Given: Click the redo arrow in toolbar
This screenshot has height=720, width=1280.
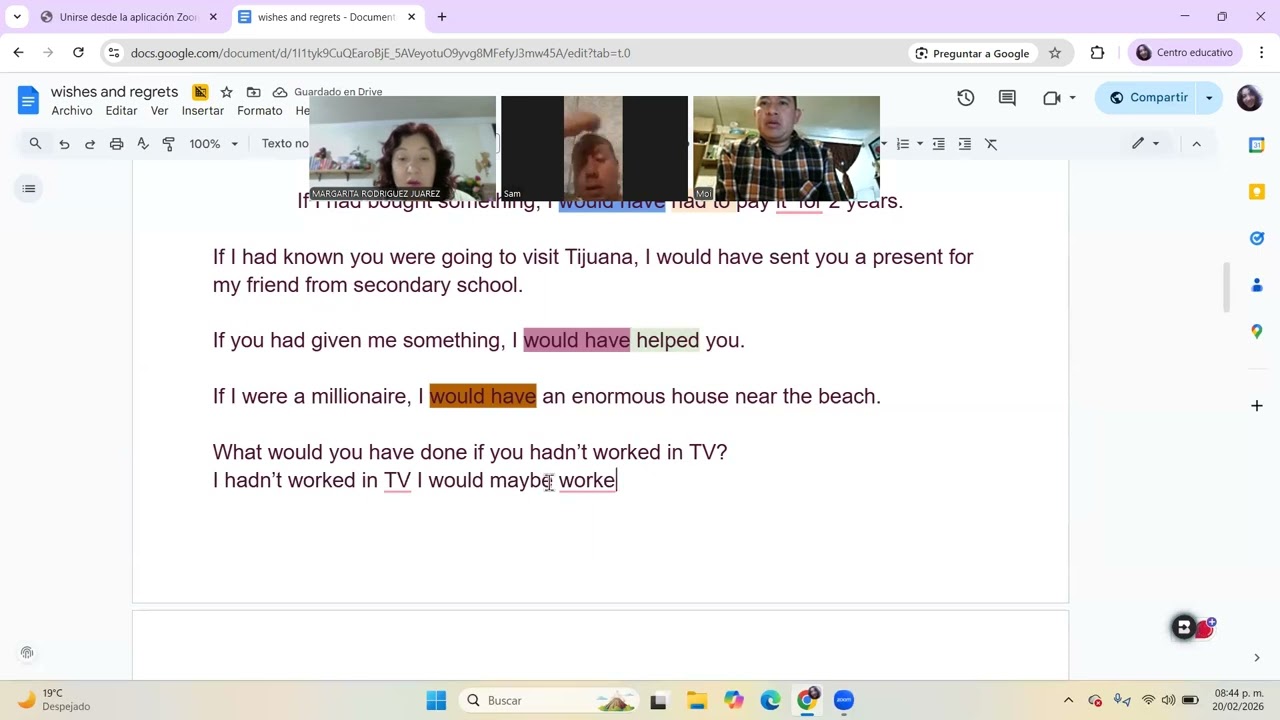Looking at the screenshot, I should (x=90, y=144).
